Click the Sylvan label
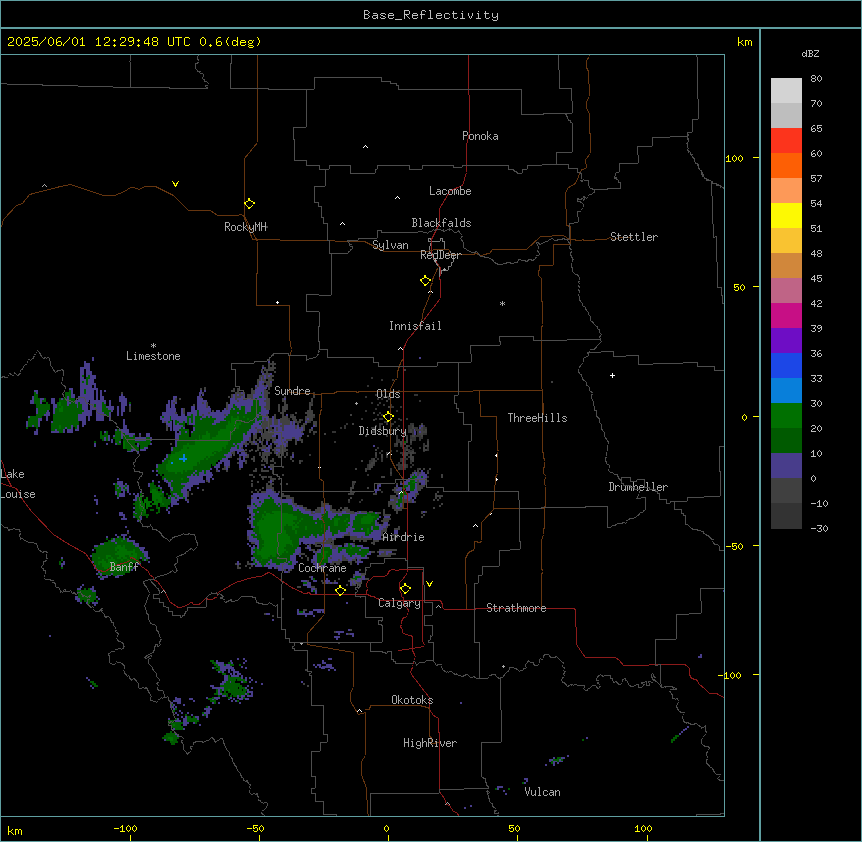The image size is (862, 842). click(x=390, y=245)
